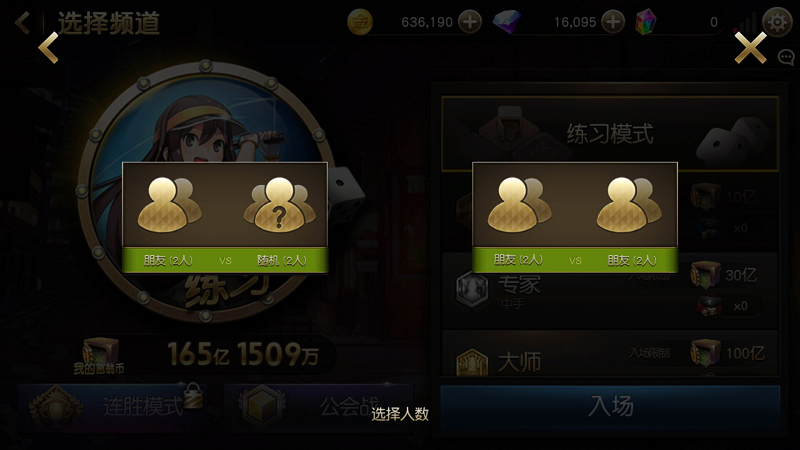Screen dimensions: 800x450
Task: Choose the 专家 expert channel
Action: coord(610,291)
